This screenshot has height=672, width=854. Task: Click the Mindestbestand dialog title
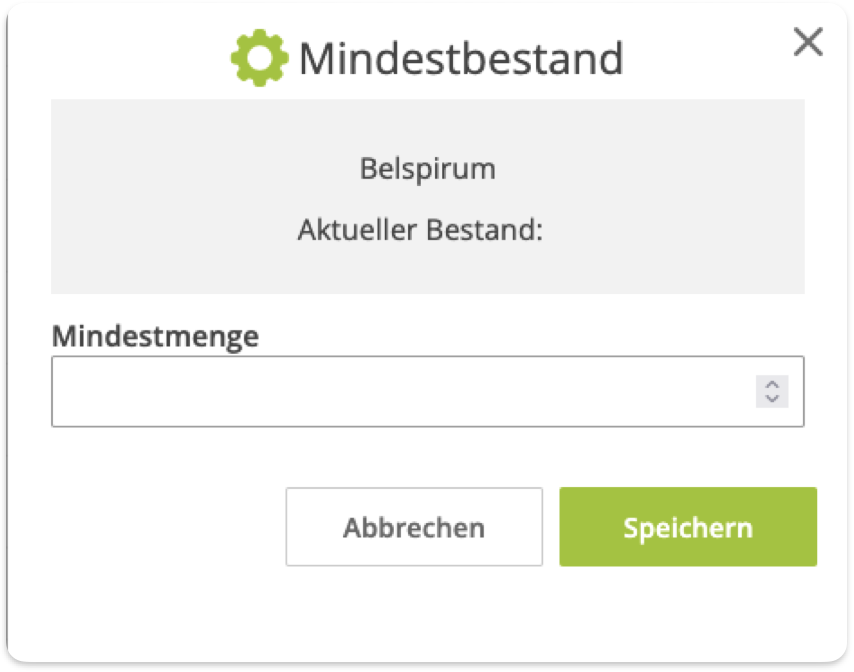pos(460,58)
